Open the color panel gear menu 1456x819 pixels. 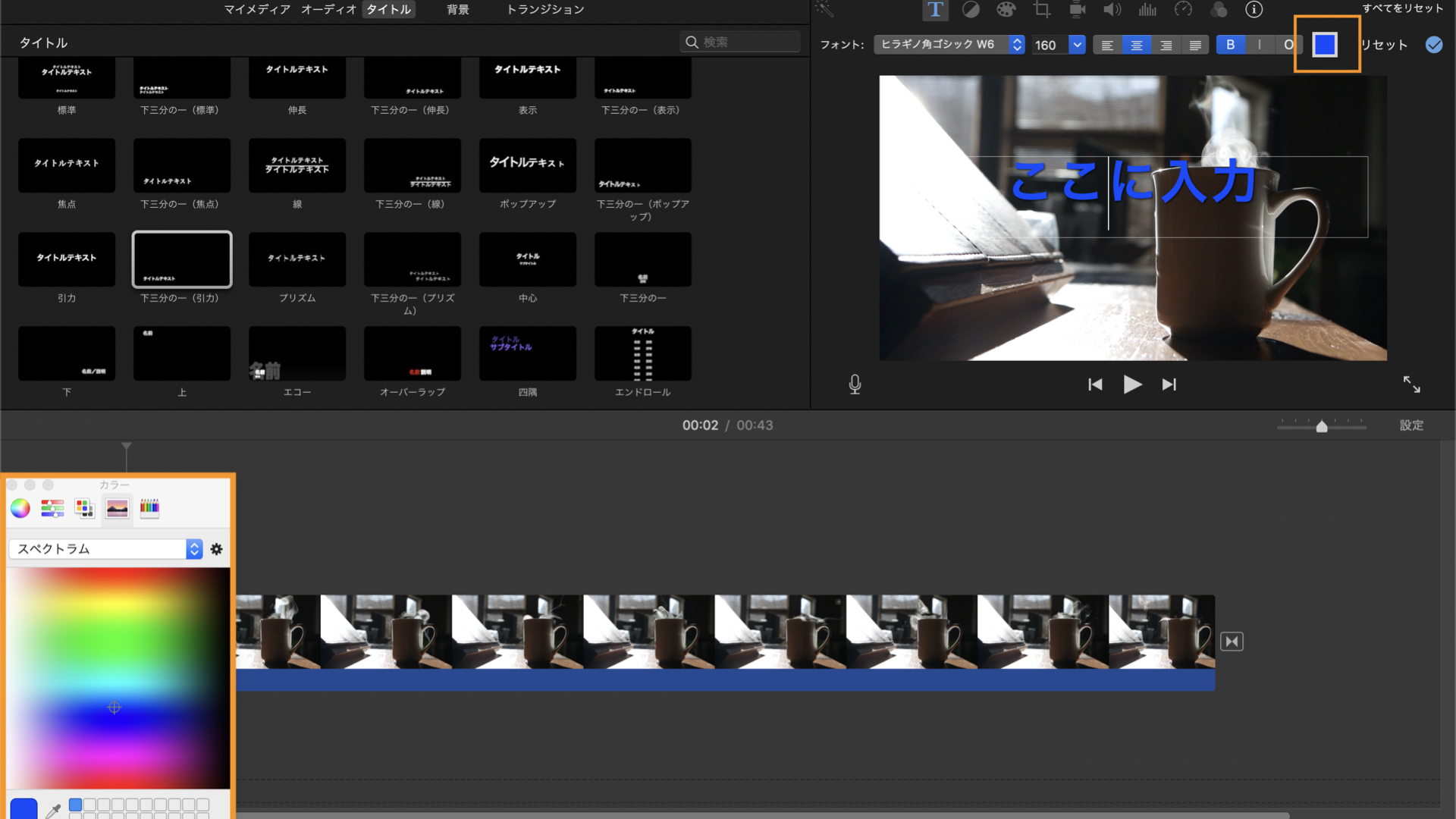(217, 549)
